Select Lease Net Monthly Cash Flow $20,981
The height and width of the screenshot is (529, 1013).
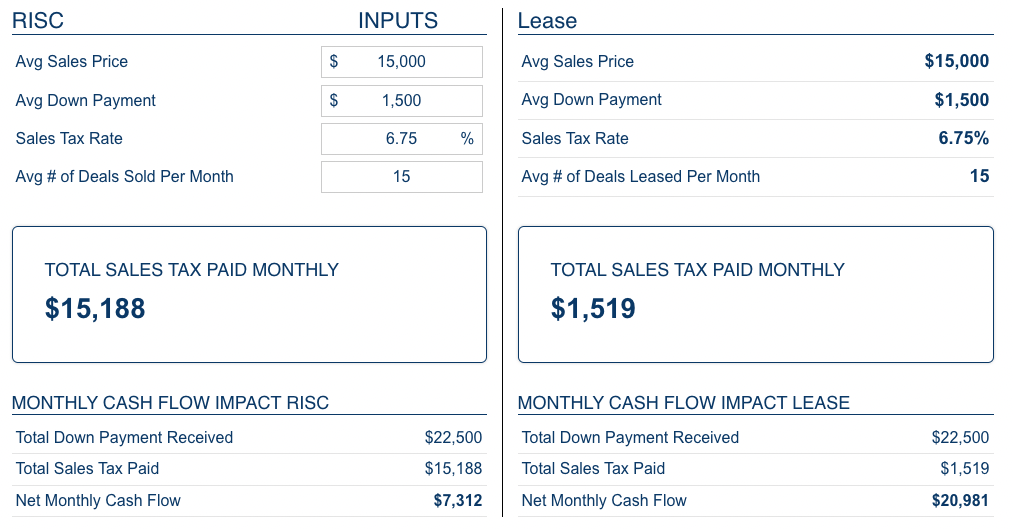coord(960,501)
